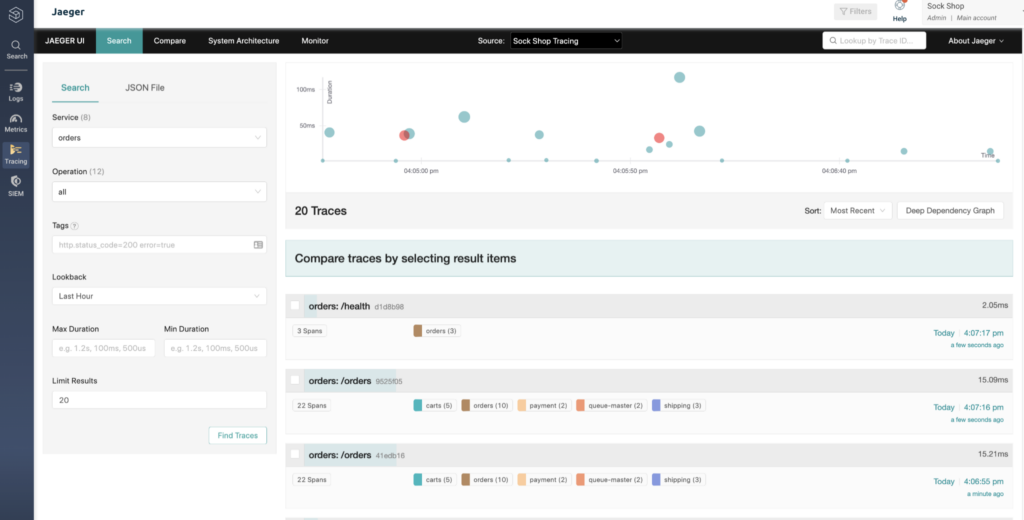Image resolution: width=1024 pixels, height=520 pixels.
Task: Click the payment (2) tag in trace 9525f05
Action: [544, 406]
